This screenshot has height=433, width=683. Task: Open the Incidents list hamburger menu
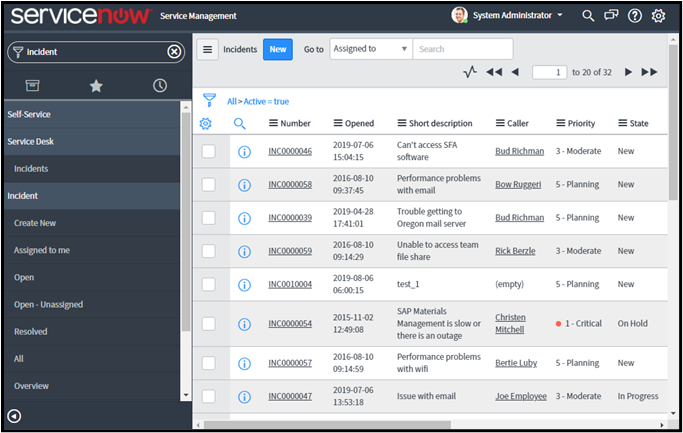click(x=207, y=49)
